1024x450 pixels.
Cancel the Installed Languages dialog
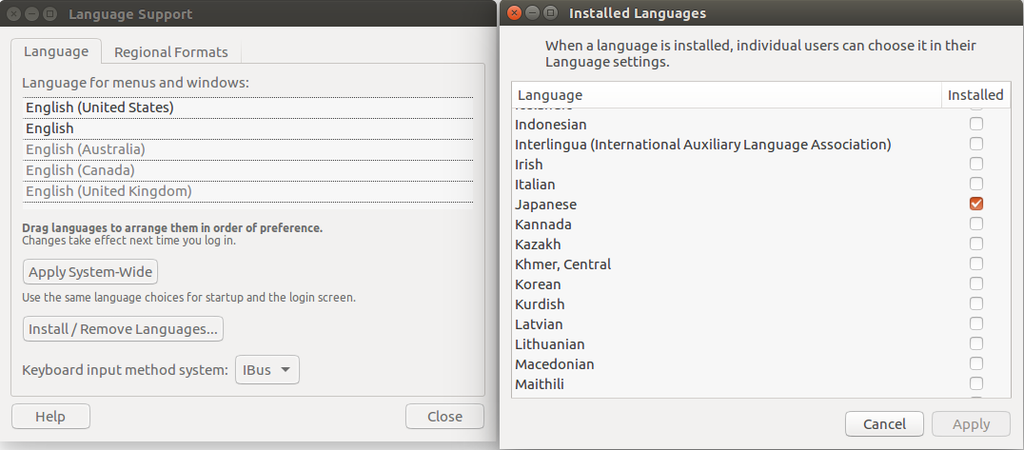pos(884,424)
